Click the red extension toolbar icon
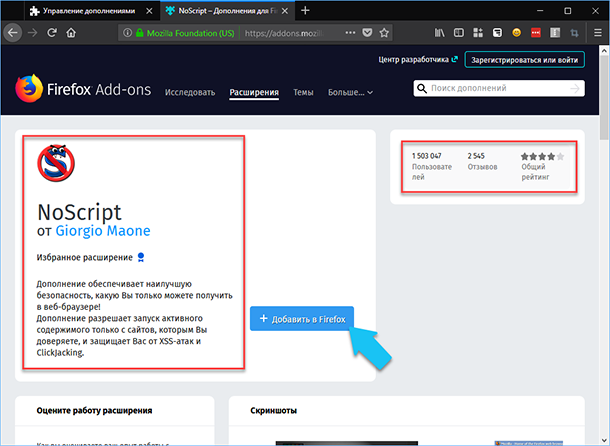The image size is (610, 446). pos(536,33)
